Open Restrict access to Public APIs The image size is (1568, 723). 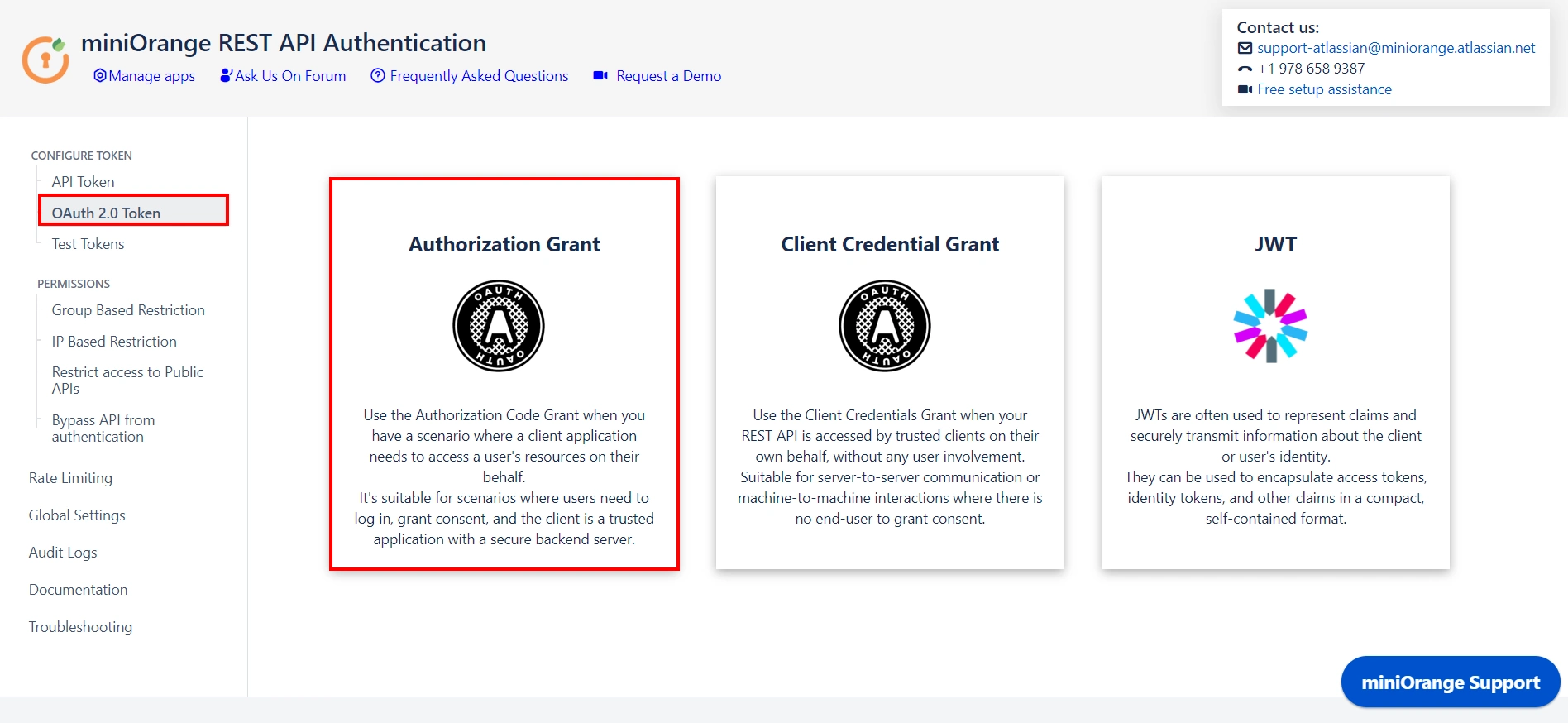point(127,381)
